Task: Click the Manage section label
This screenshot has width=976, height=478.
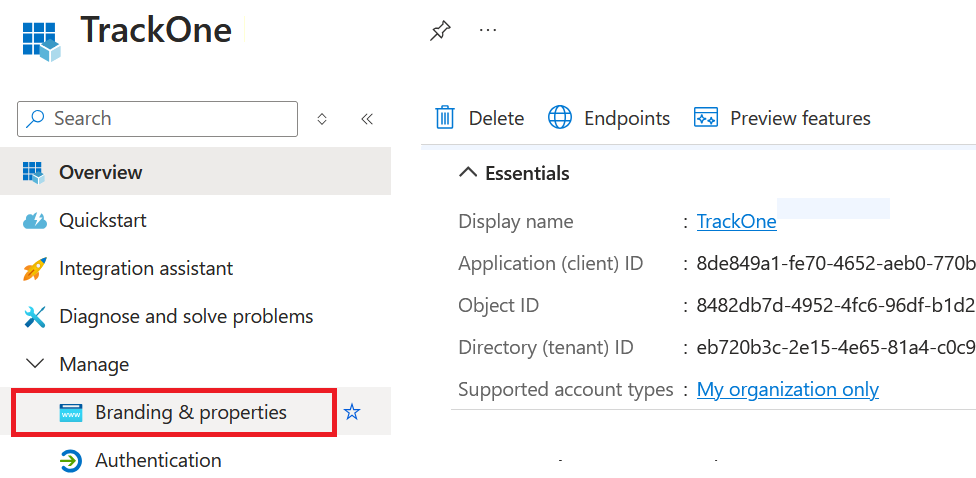Action: click(94, 364)
